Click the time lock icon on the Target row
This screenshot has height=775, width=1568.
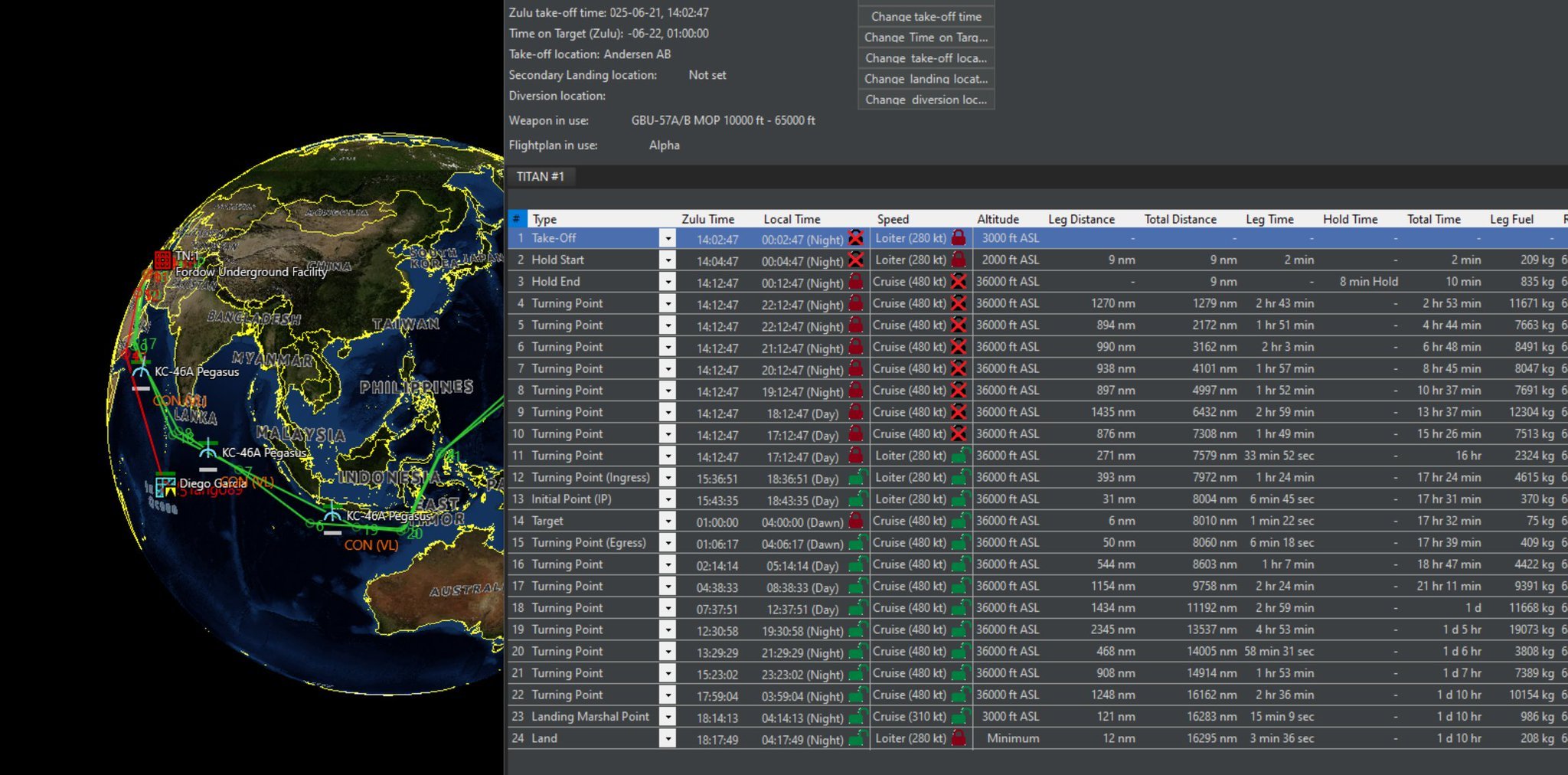pos(856,521)
